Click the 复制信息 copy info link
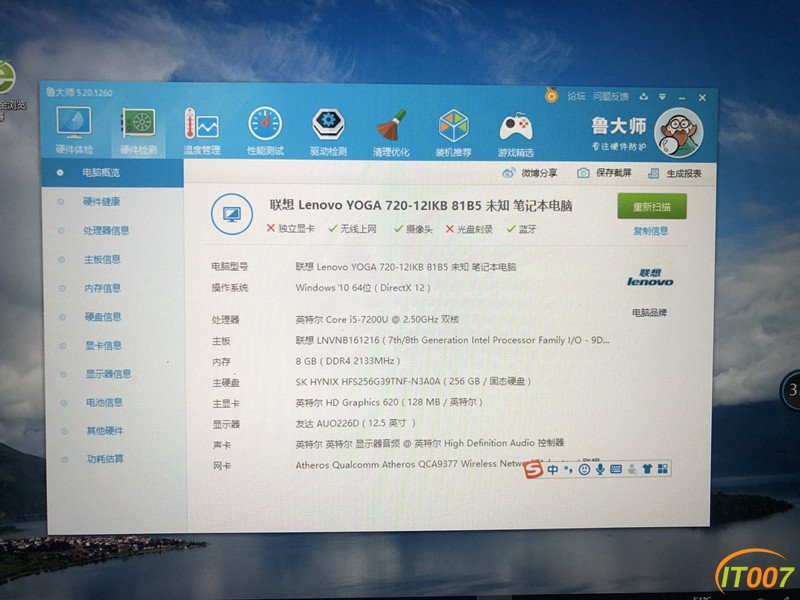Viewport: 800px width, 600px height. (651, 231)
